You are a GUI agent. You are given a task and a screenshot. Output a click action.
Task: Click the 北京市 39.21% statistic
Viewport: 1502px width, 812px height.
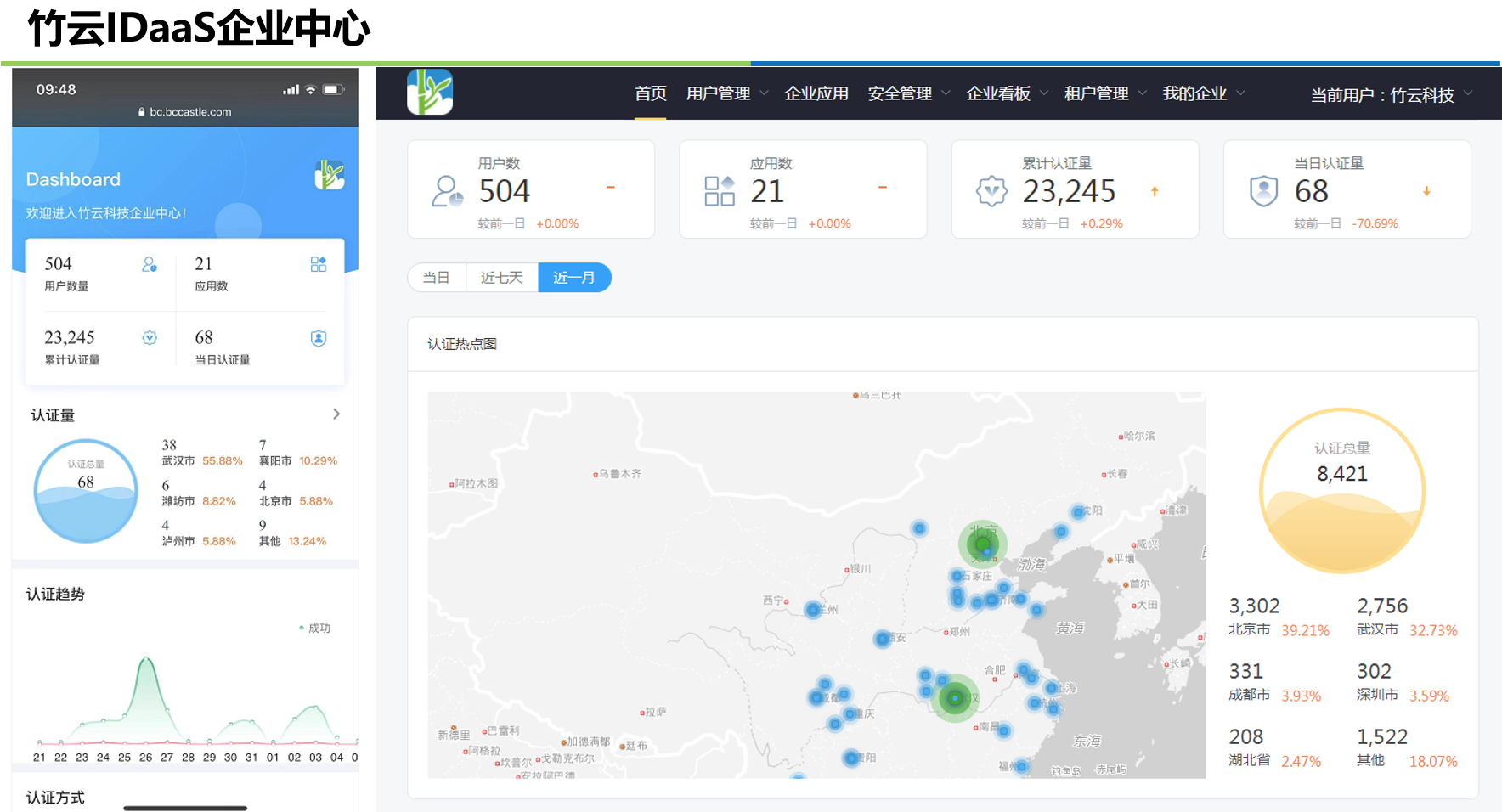(1279, 617)
